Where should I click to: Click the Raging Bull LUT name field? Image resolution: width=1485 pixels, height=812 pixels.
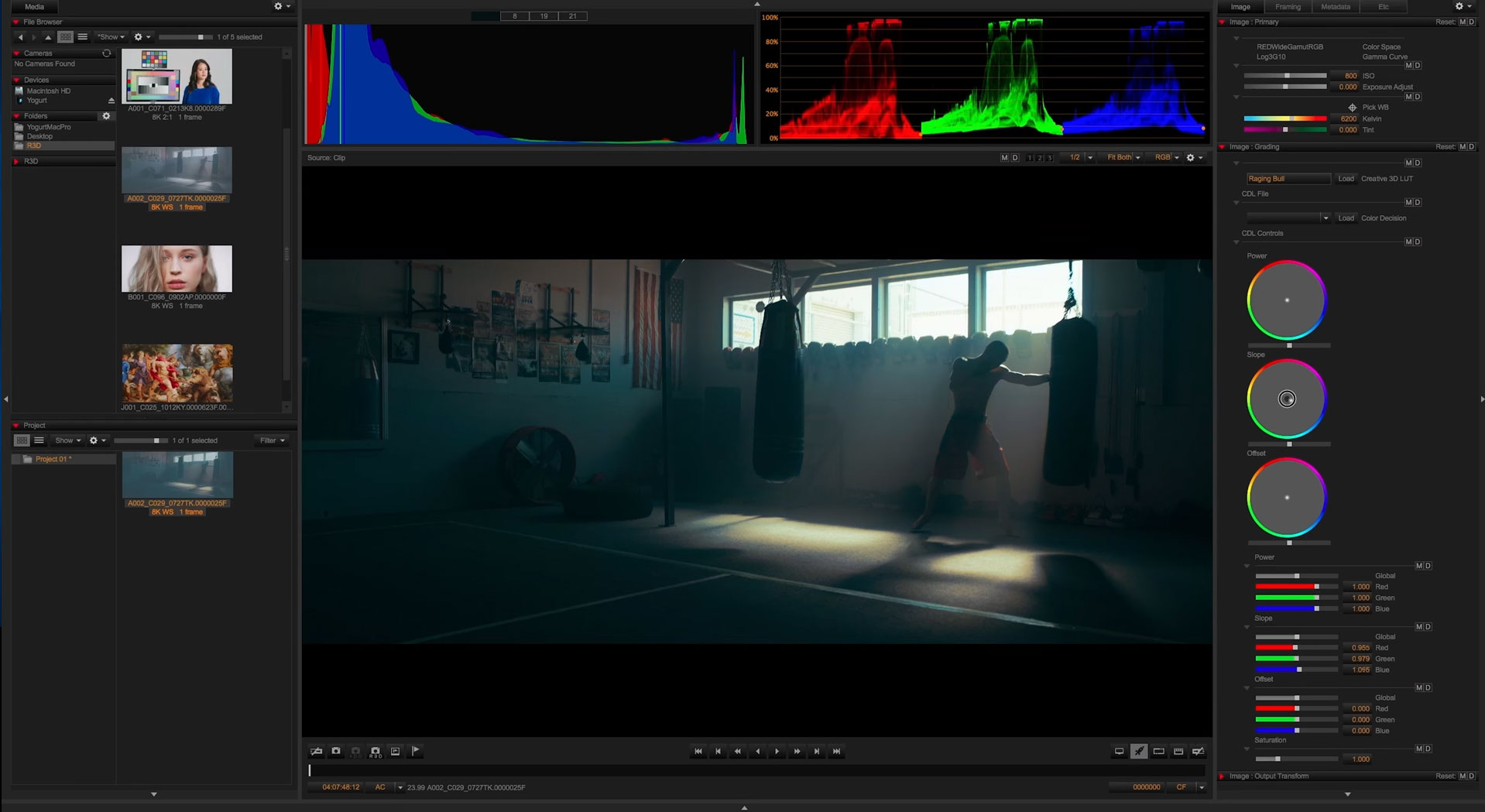point(1288,179)
